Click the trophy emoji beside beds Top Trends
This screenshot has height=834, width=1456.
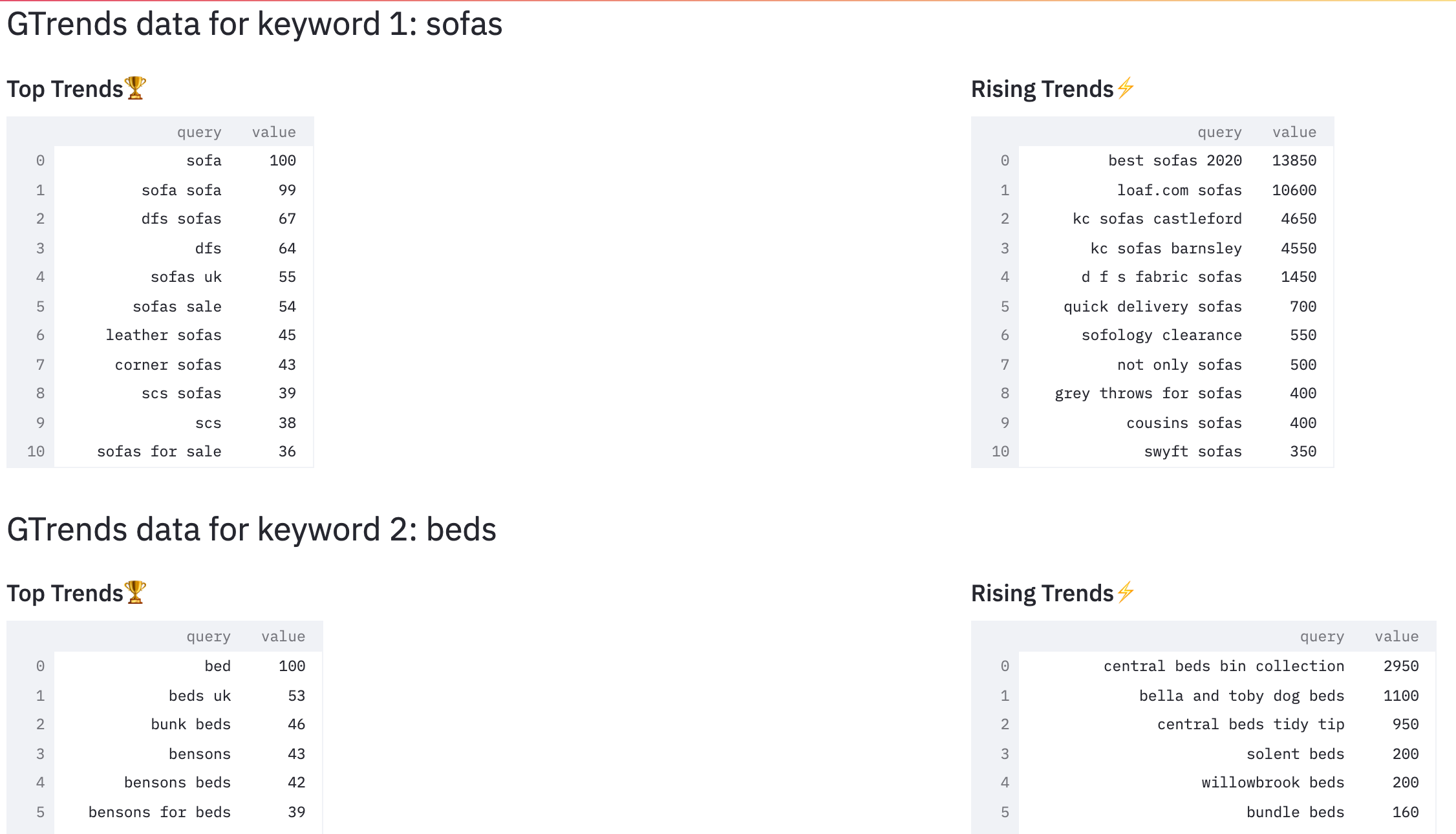pos(136,592)
